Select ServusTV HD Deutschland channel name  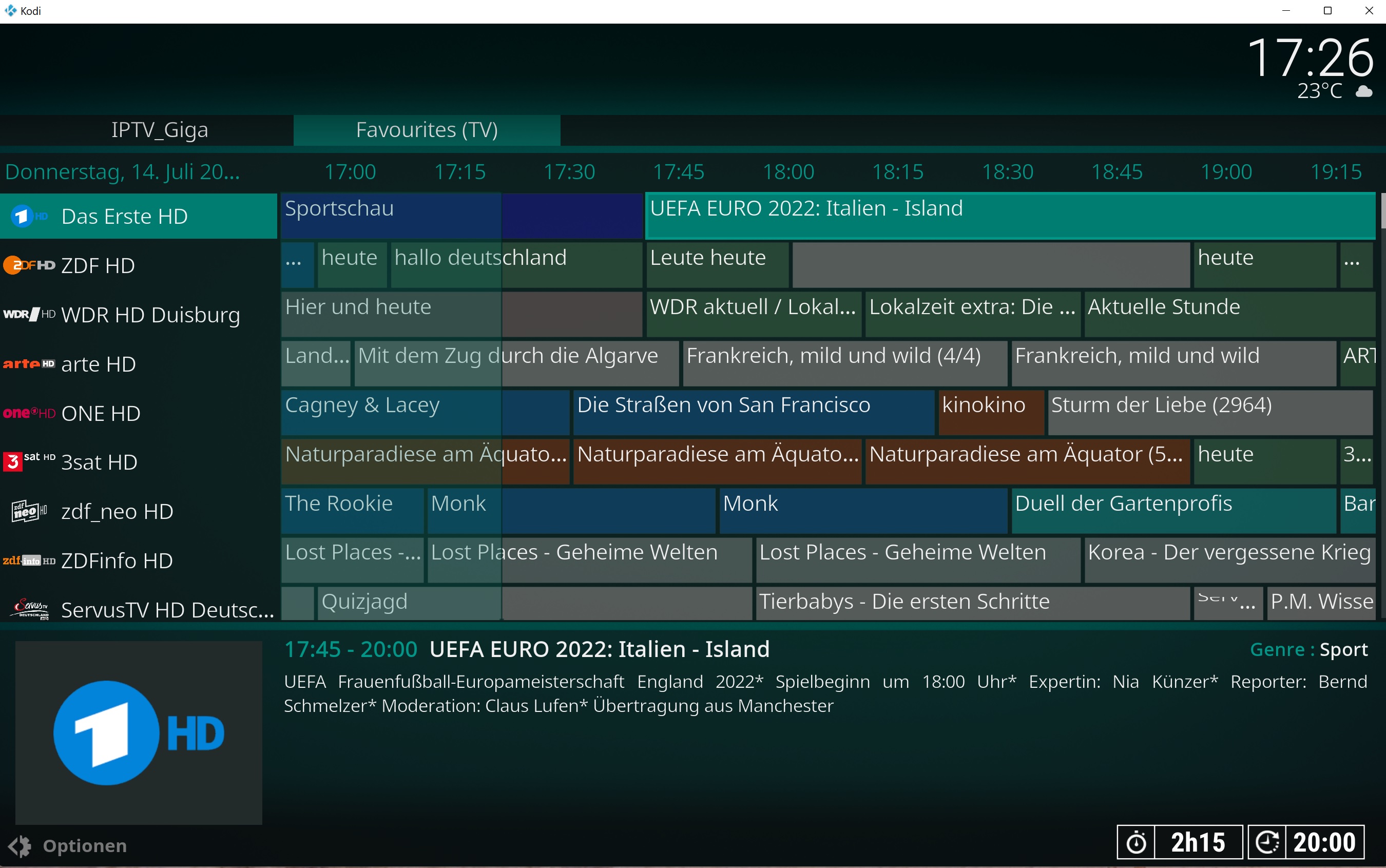point(168,610)
